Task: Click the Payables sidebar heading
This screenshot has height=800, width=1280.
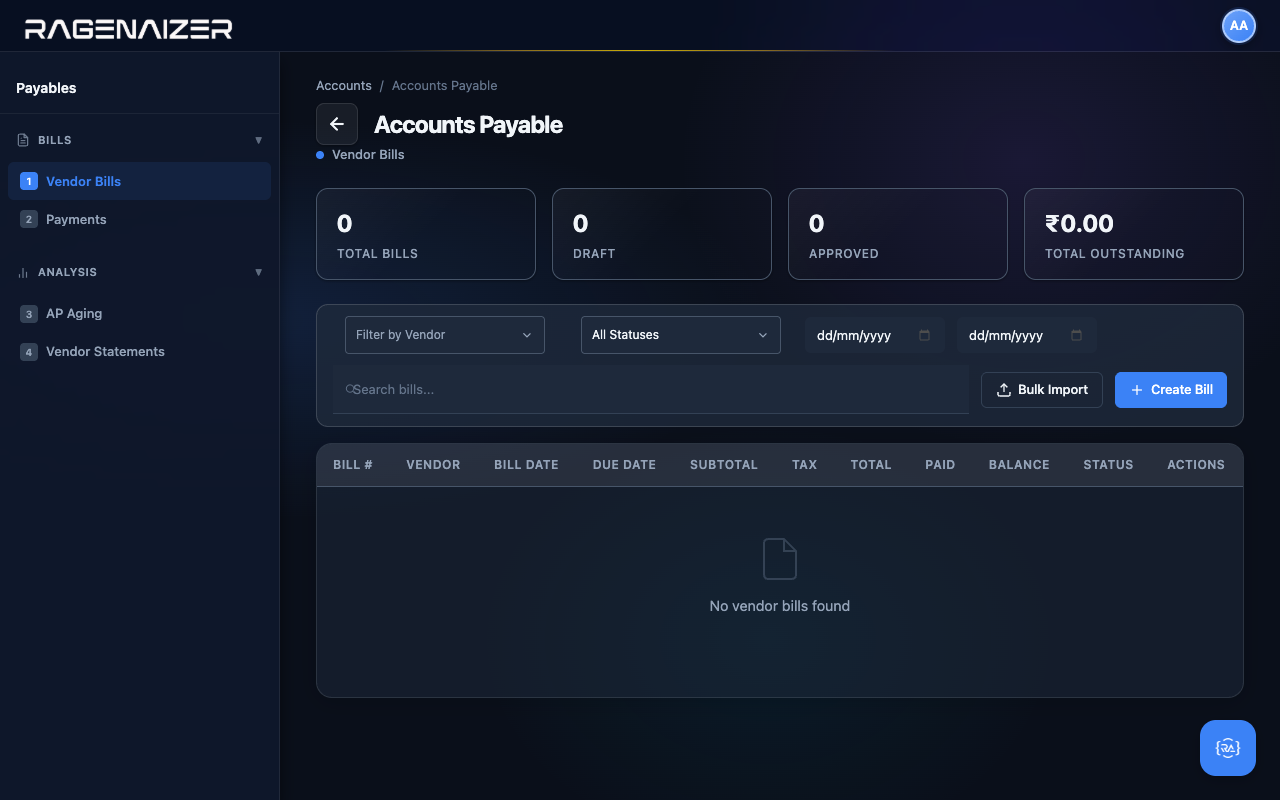Action: click(x=46, y=88)
